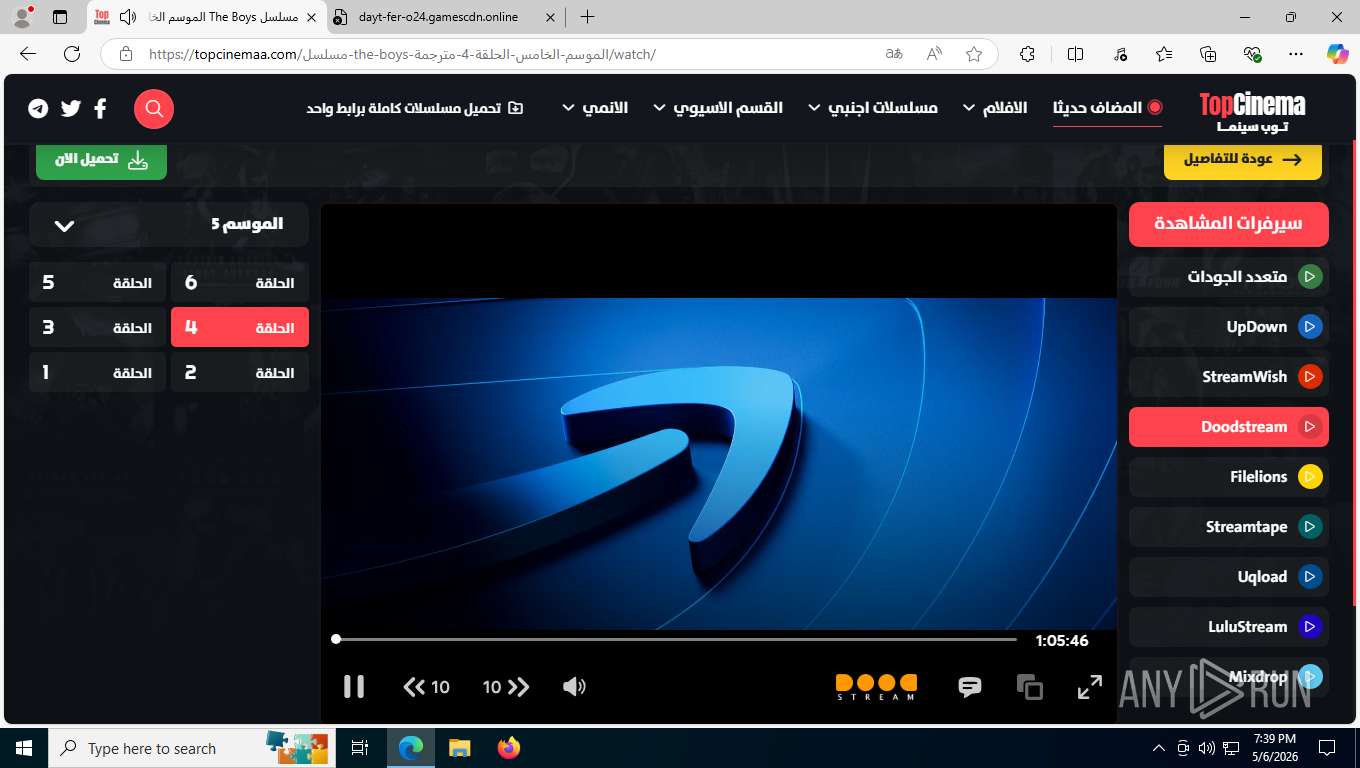Image resolution: width=1360 pixels, height=768 pixels.
Task: Close The Boys مسلسل browser tab
Action: click(311, 17)
